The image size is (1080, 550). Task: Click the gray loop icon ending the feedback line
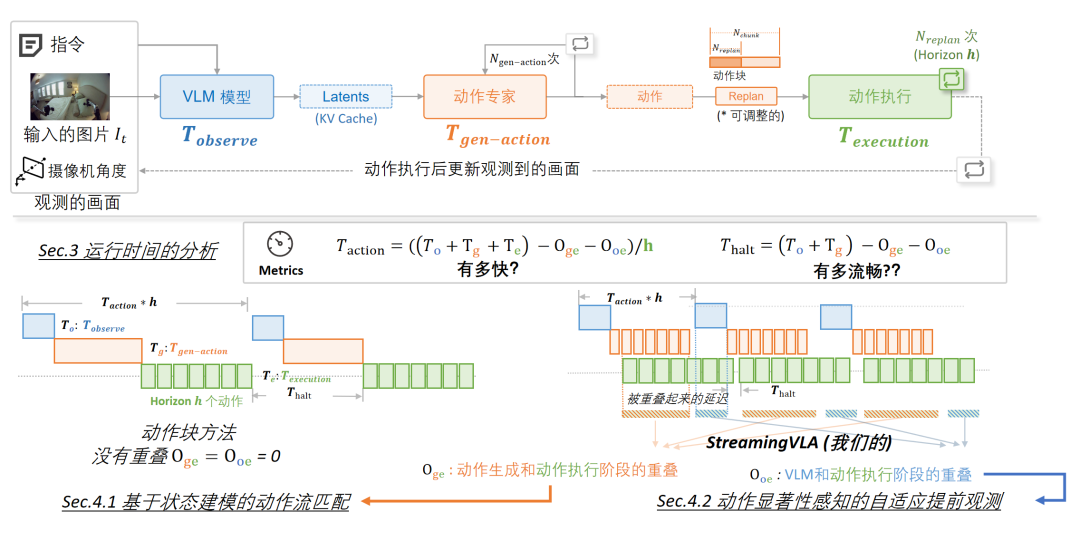tap(974, 169)
